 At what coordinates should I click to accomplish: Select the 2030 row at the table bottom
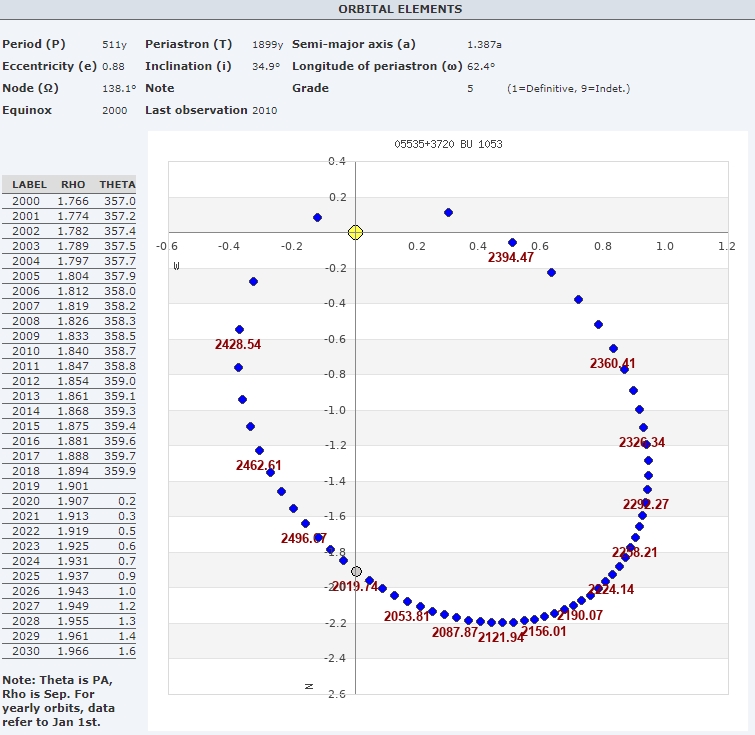70,651
